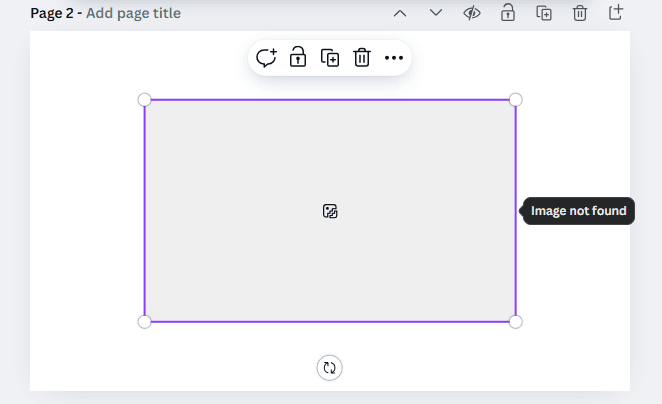Move Page 2 down with the down chevron
The height and width of the screenshot is (404, 662).
pos(436,13)
